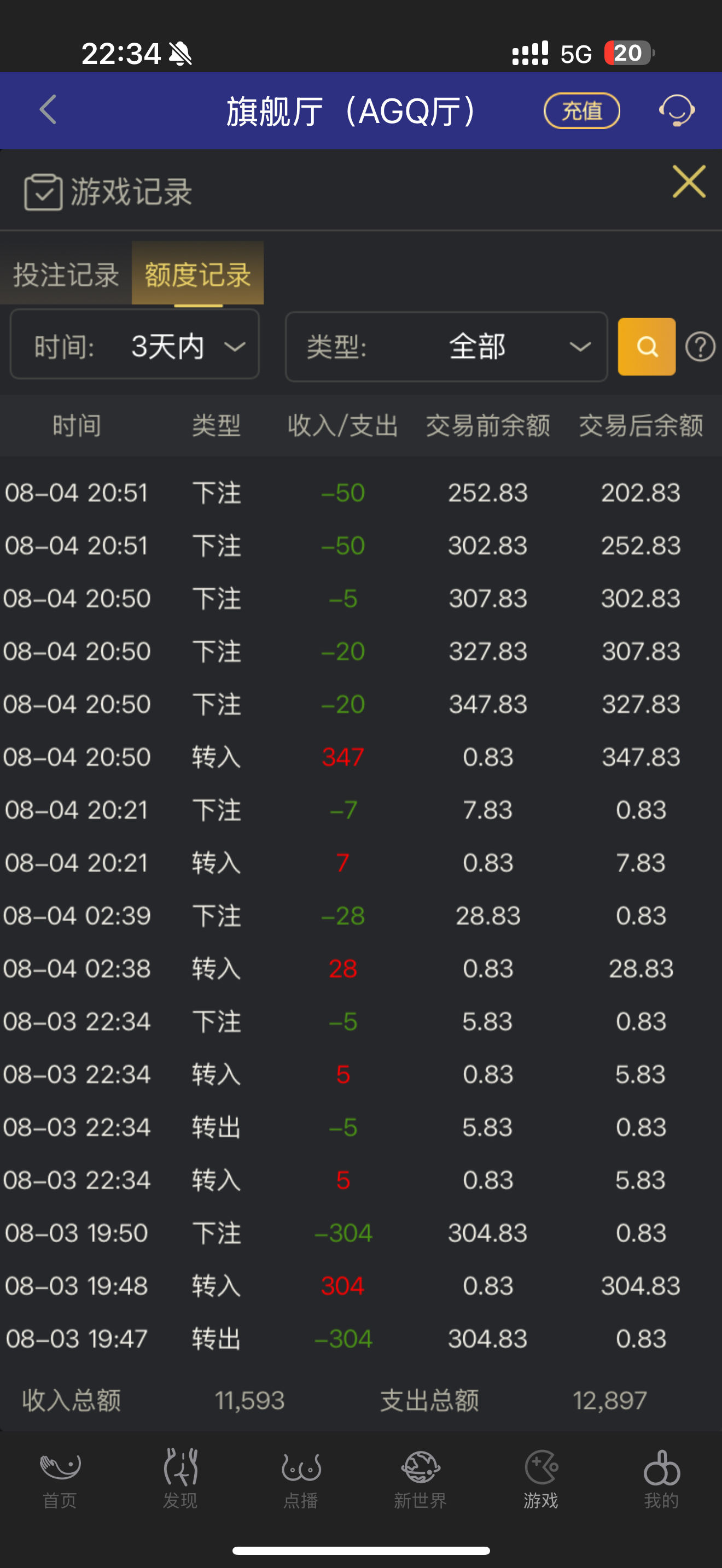Tap the back arrow in header

(x=48, y=110)
